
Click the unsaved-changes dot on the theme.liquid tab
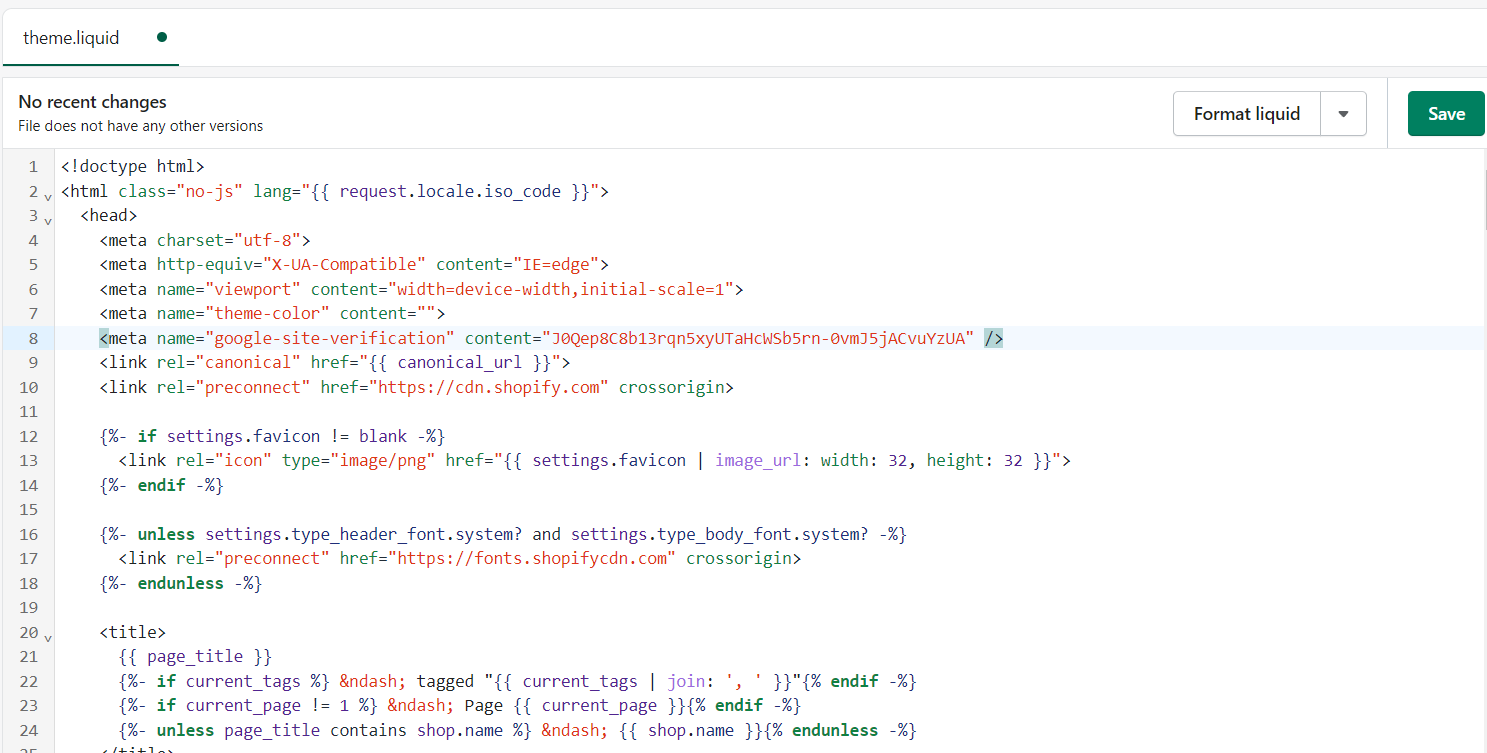click(x=162, y=37)
